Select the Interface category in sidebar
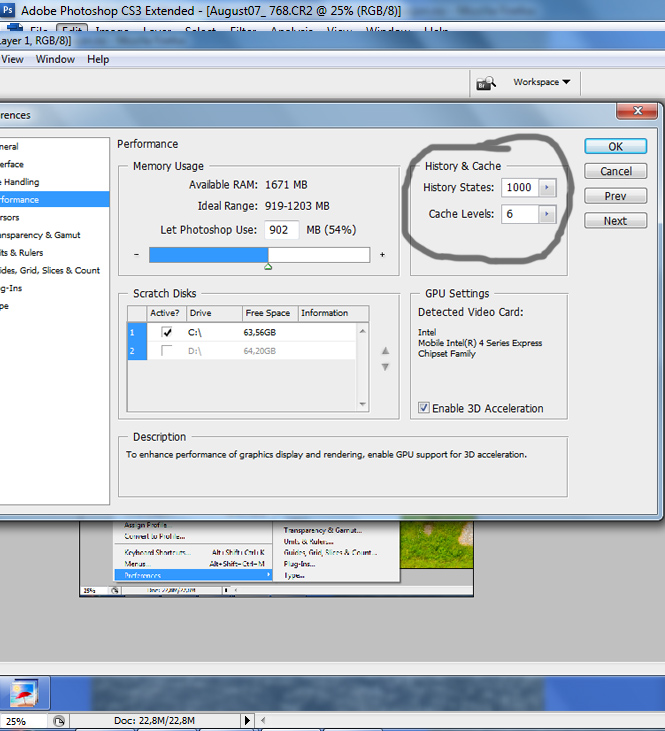665x731 pixels. click(55, 164)
